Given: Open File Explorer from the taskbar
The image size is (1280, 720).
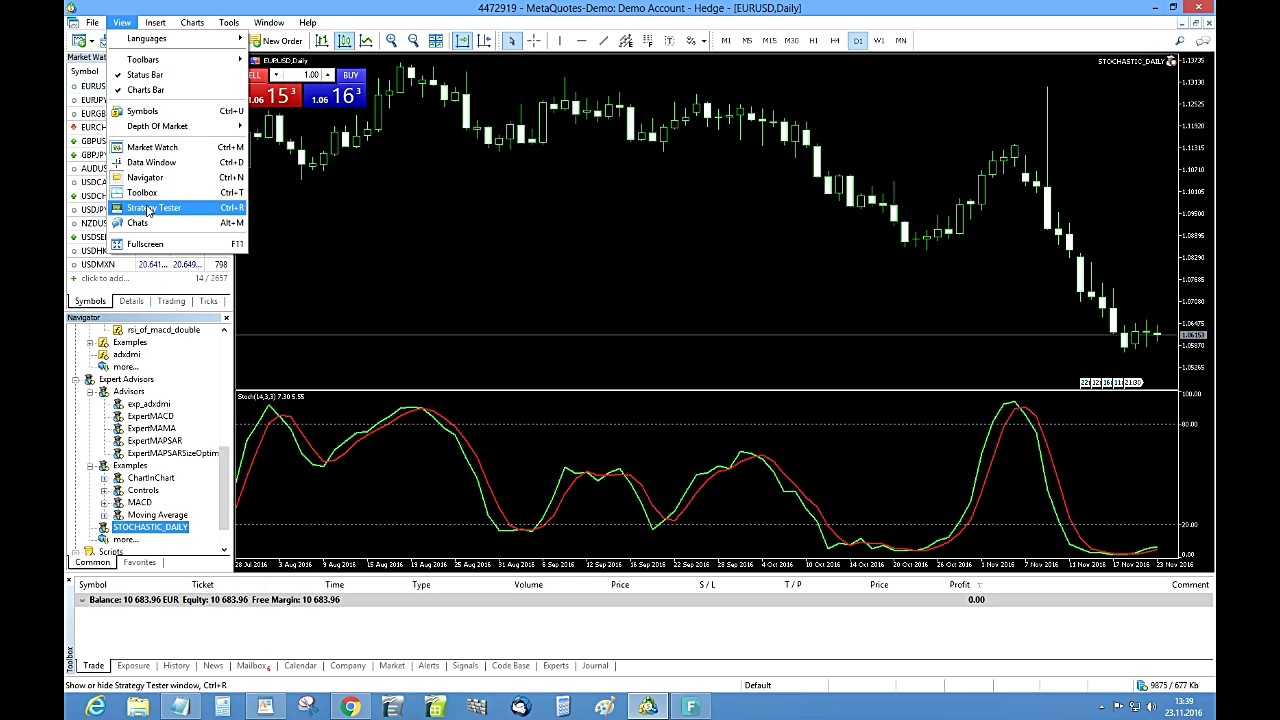Looking at the screenshot, I should [138, 707].
